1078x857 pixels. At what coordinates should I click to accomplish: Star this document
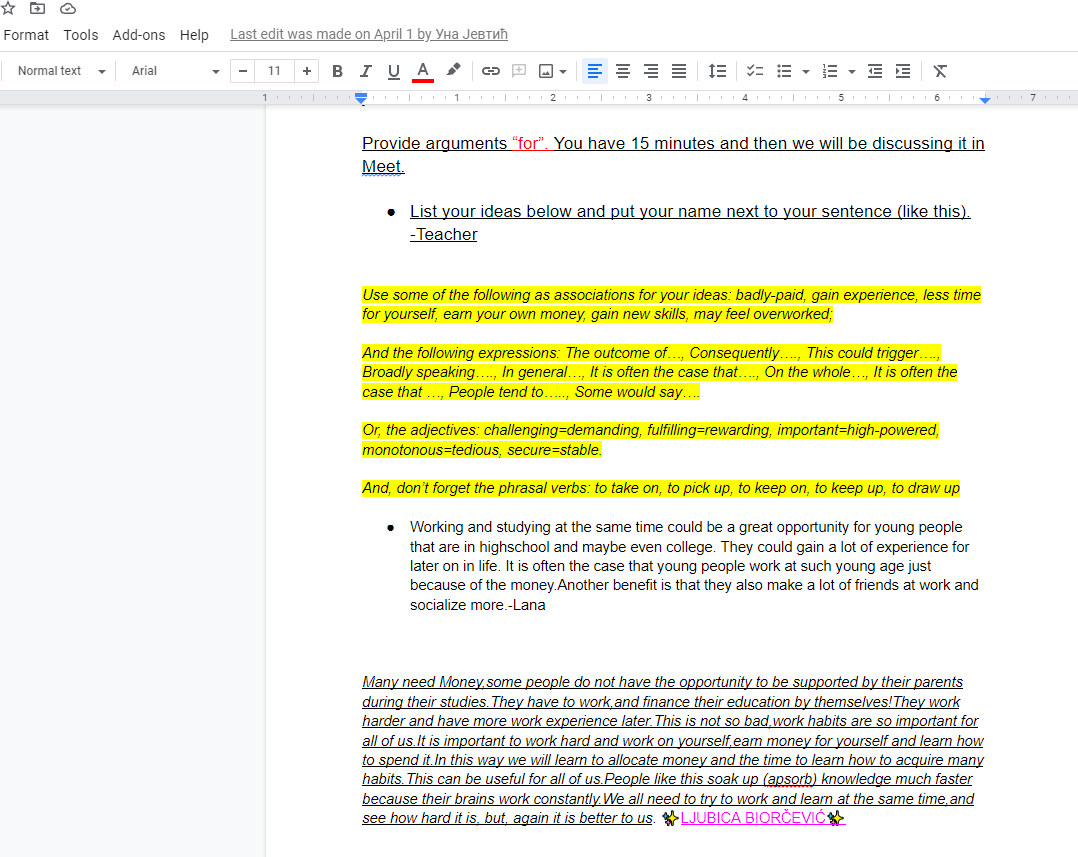pos(9,9)
